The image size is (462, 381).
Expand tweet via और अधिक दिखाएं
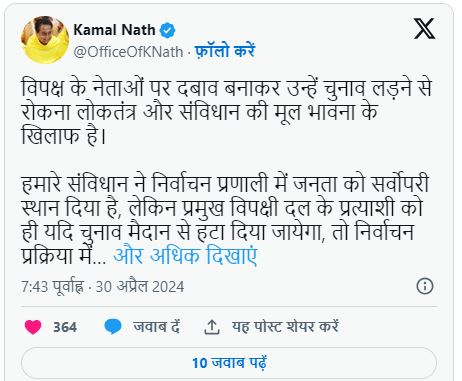(185, 256)
